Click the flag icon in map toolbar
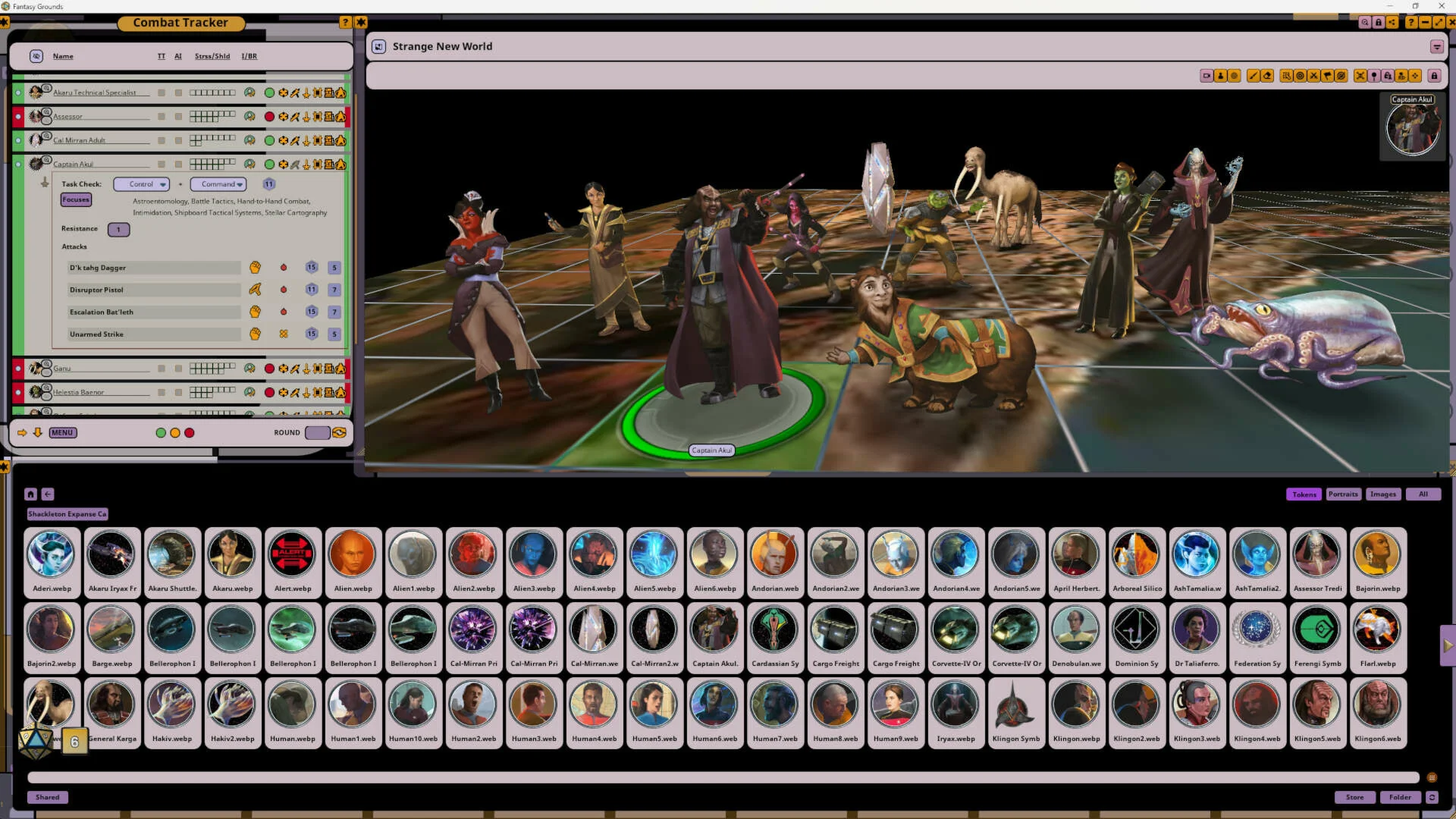This screenshot has height=819, width=1456. (1327, 76)
